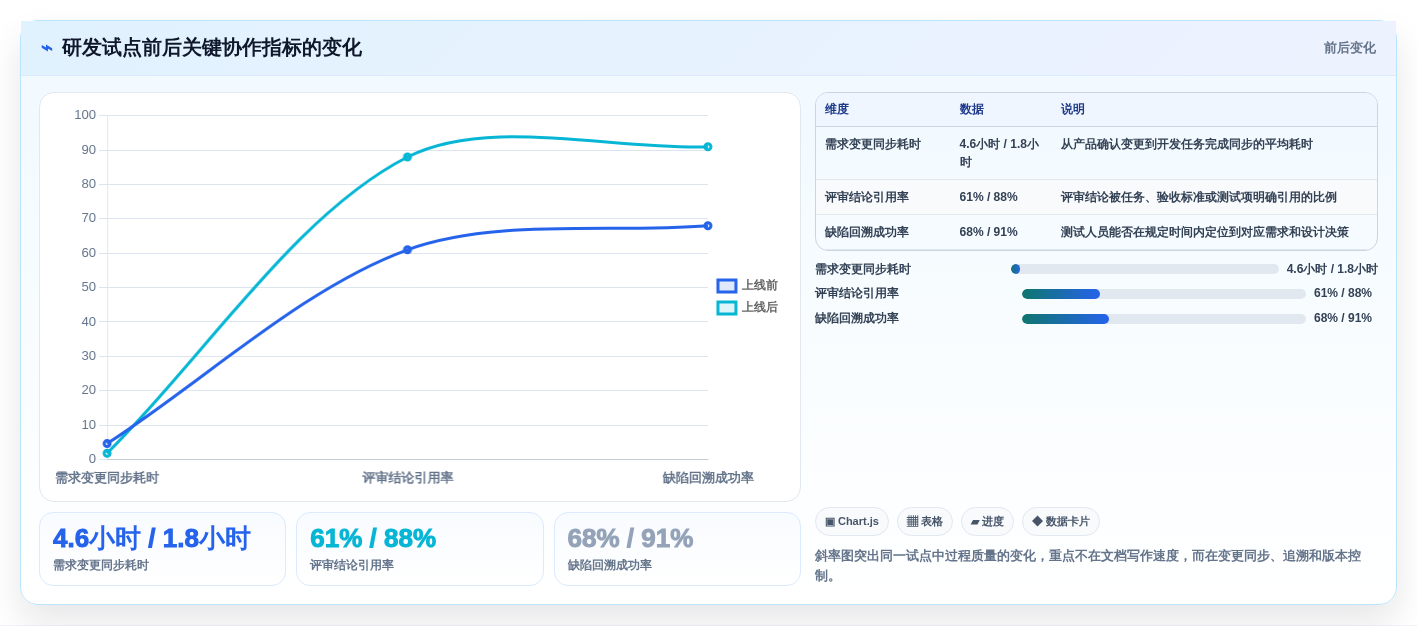
Task: Click the 评审结论引用率 x-axis label
Action: [407, 478]
